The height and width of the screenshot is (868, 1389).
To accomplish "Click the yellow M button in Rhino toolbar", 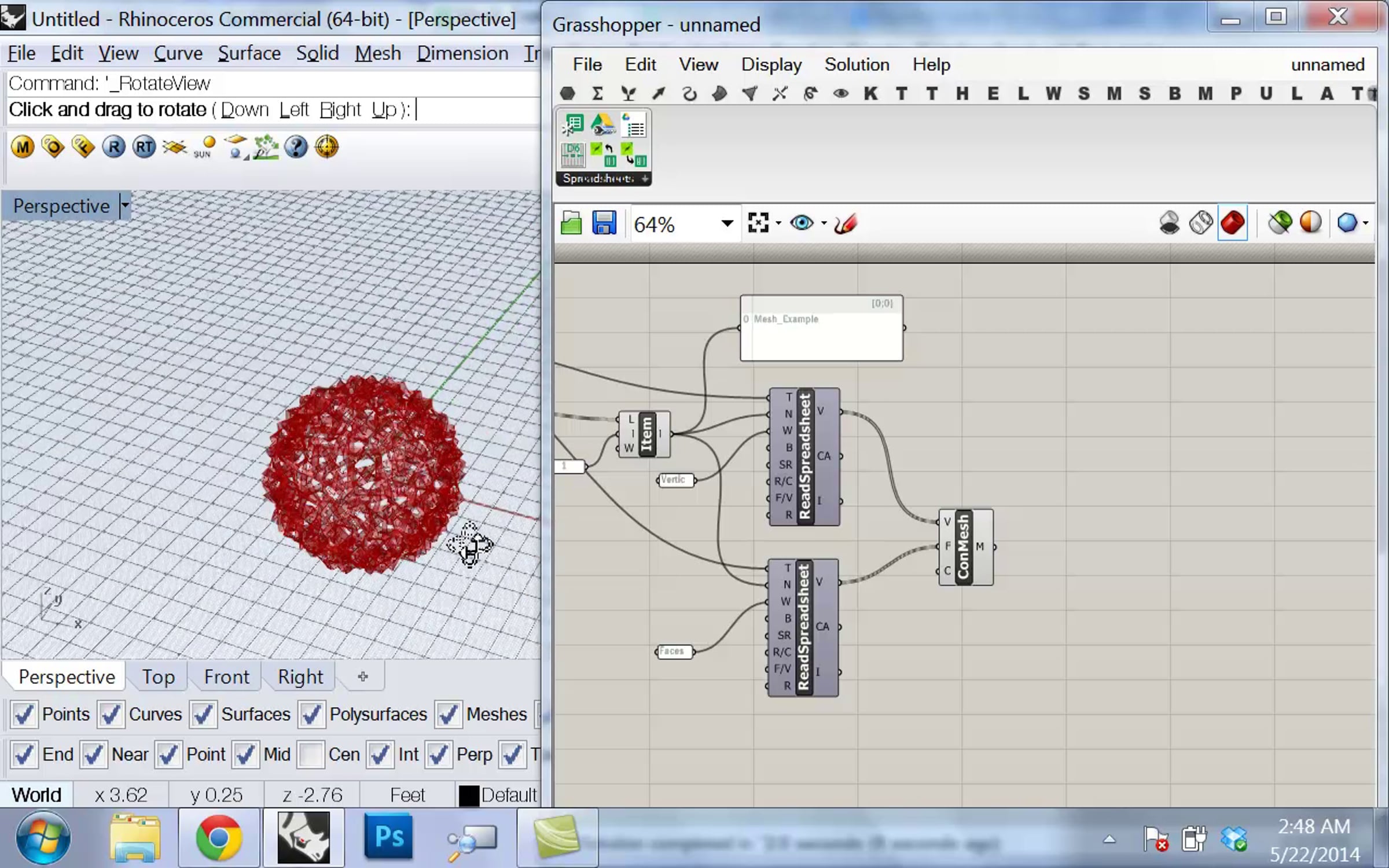I will [x=23, y=147].
